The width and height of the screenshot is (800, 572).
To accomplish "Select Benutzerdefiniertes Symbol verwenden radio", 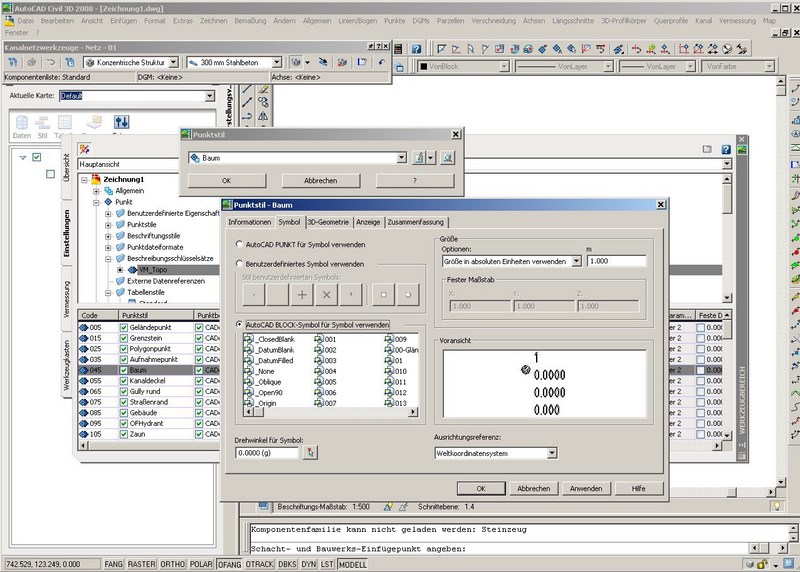I will [239, 264].
